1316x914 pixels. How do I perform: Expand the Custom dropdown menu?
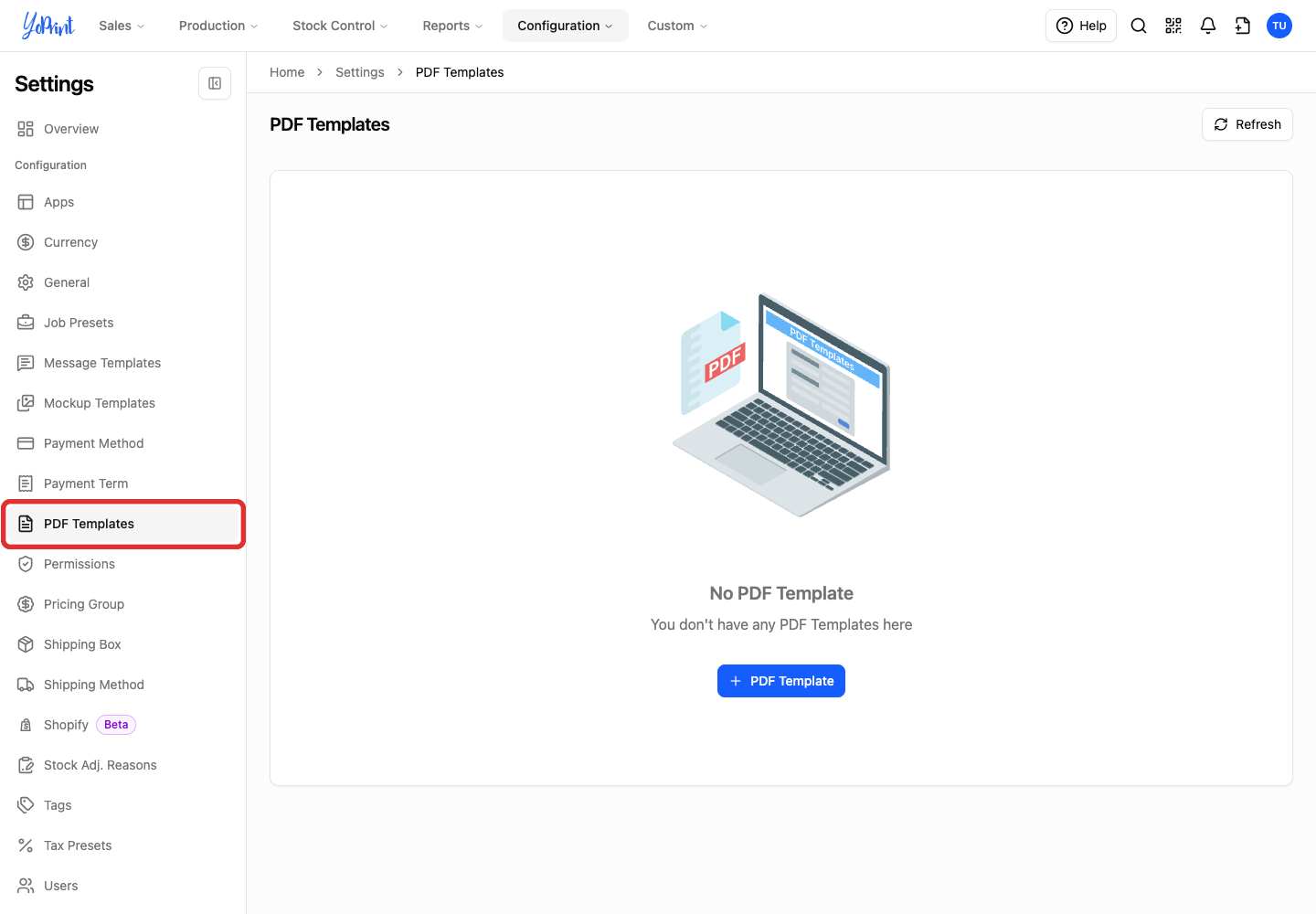[x=677, y=26]
